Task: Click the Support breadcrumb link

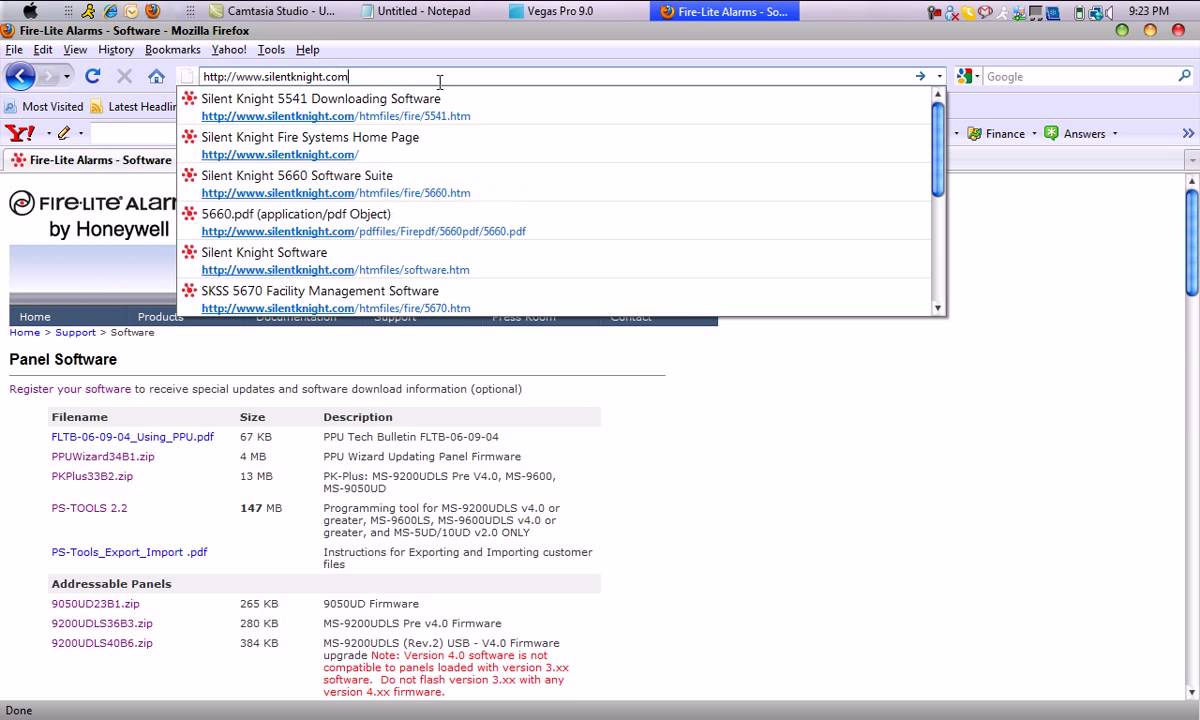Action: click(x=76, y=332)
